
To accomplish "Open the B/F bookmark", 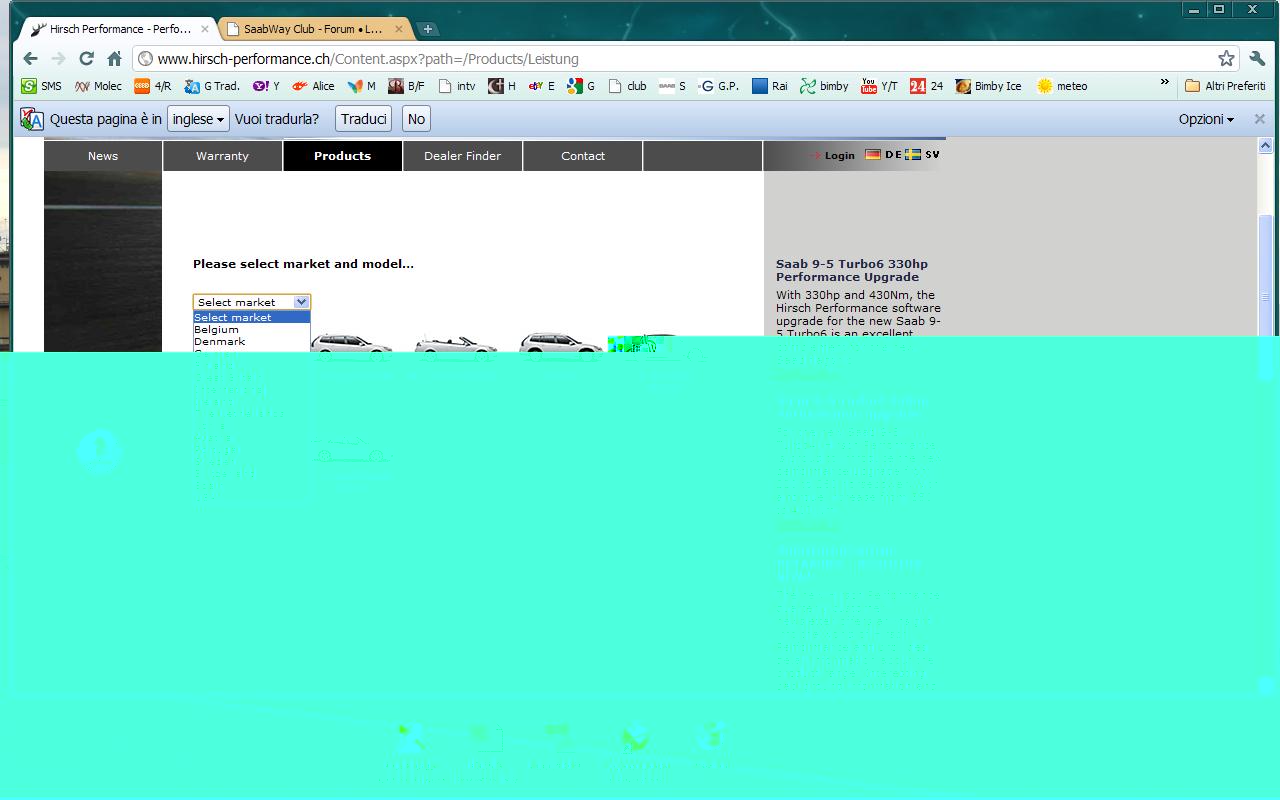I will pos(406,86).
